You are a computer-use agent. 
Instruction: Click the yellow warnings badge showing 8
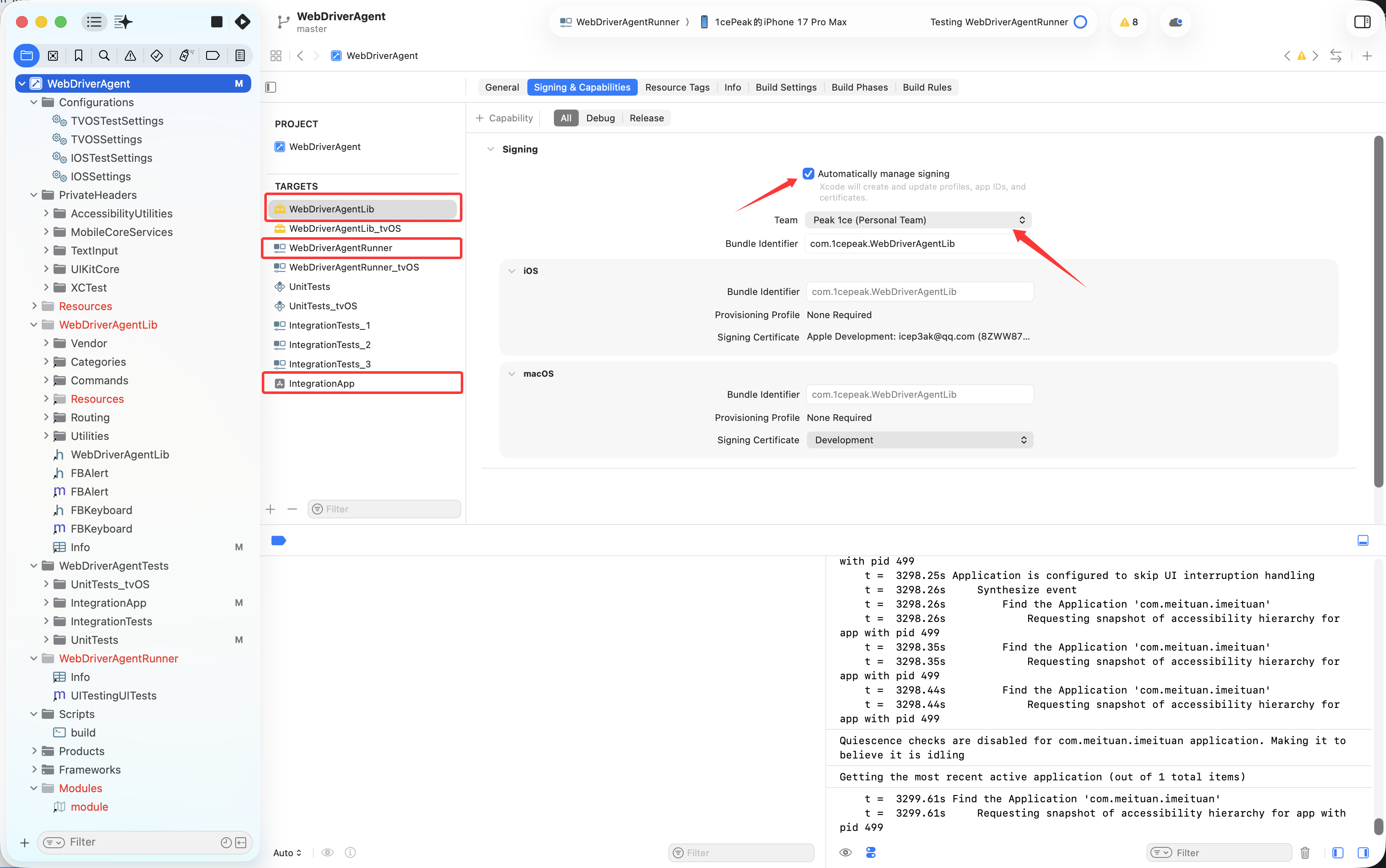pos(1129,22)
